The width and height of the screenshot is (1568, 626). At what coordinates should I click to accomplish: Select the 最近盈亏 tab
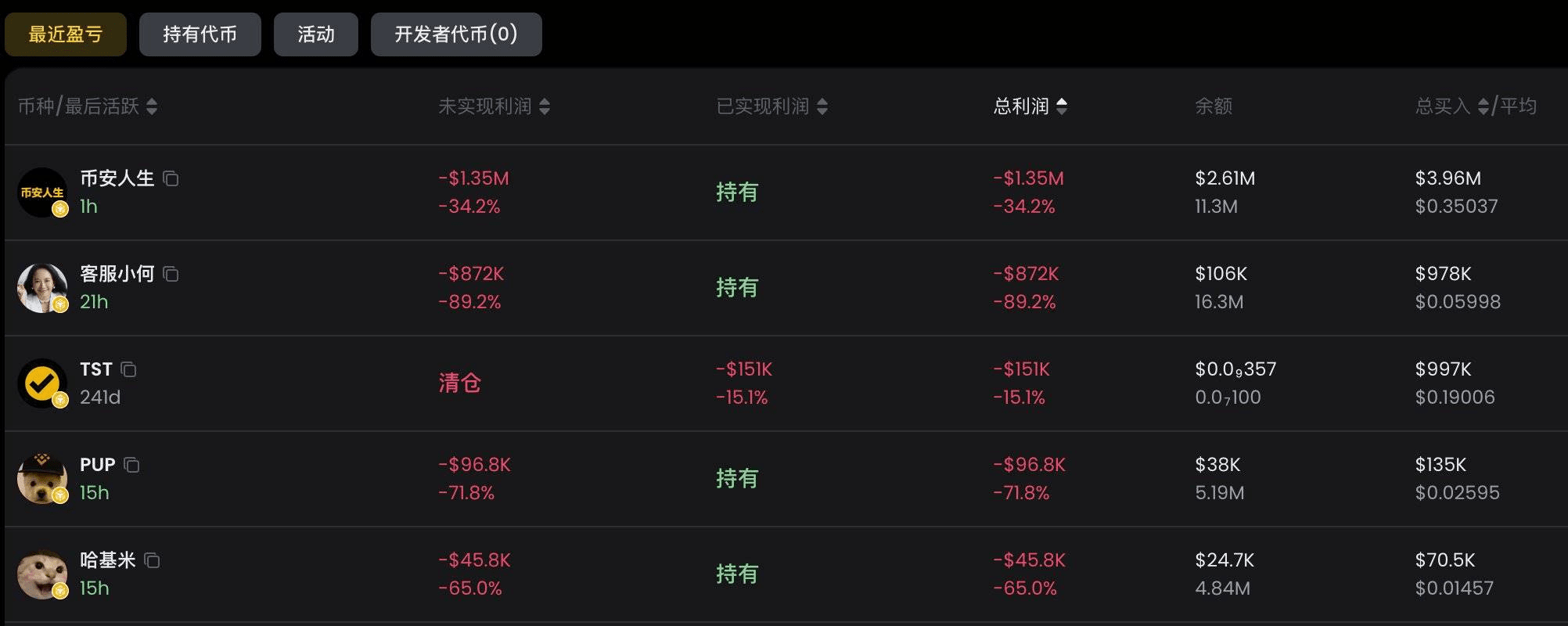click(x=66, y=34)
